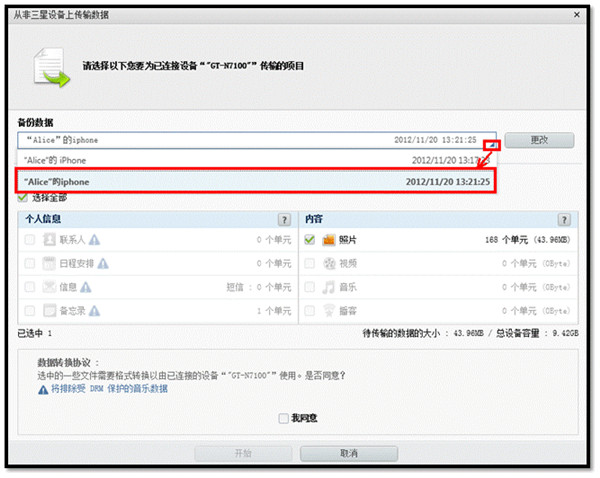Click warning triangle beside 信息
Viewport: 600px width, 478px height.
point(86,287)
